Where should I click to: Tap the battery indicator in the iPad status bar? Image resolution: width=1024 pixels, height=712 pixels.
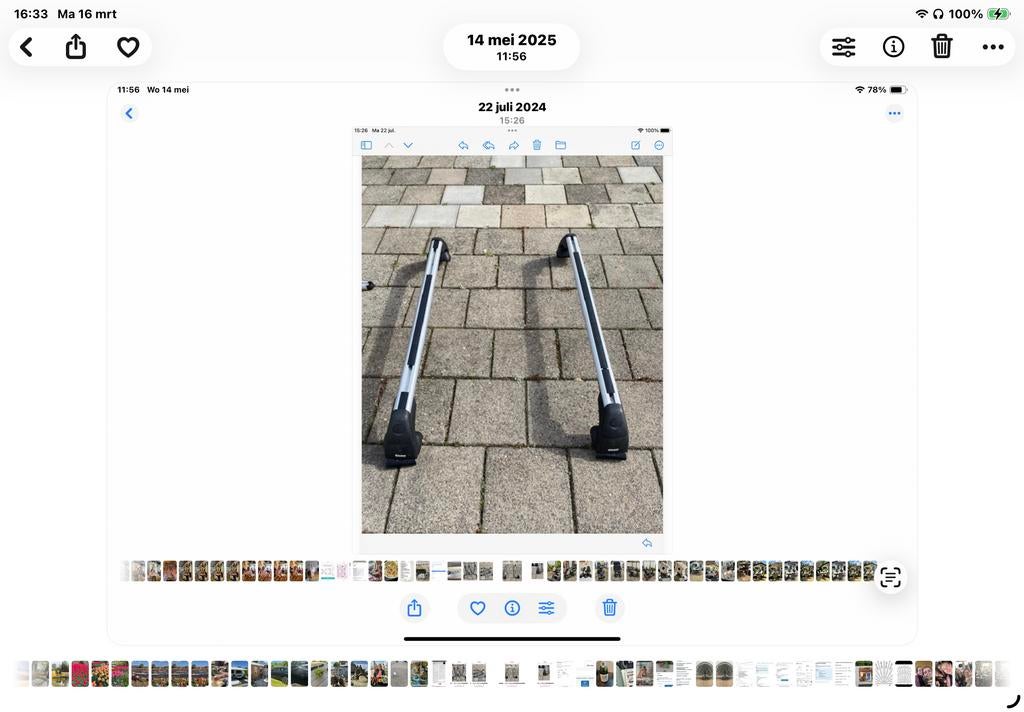[999, 14]
